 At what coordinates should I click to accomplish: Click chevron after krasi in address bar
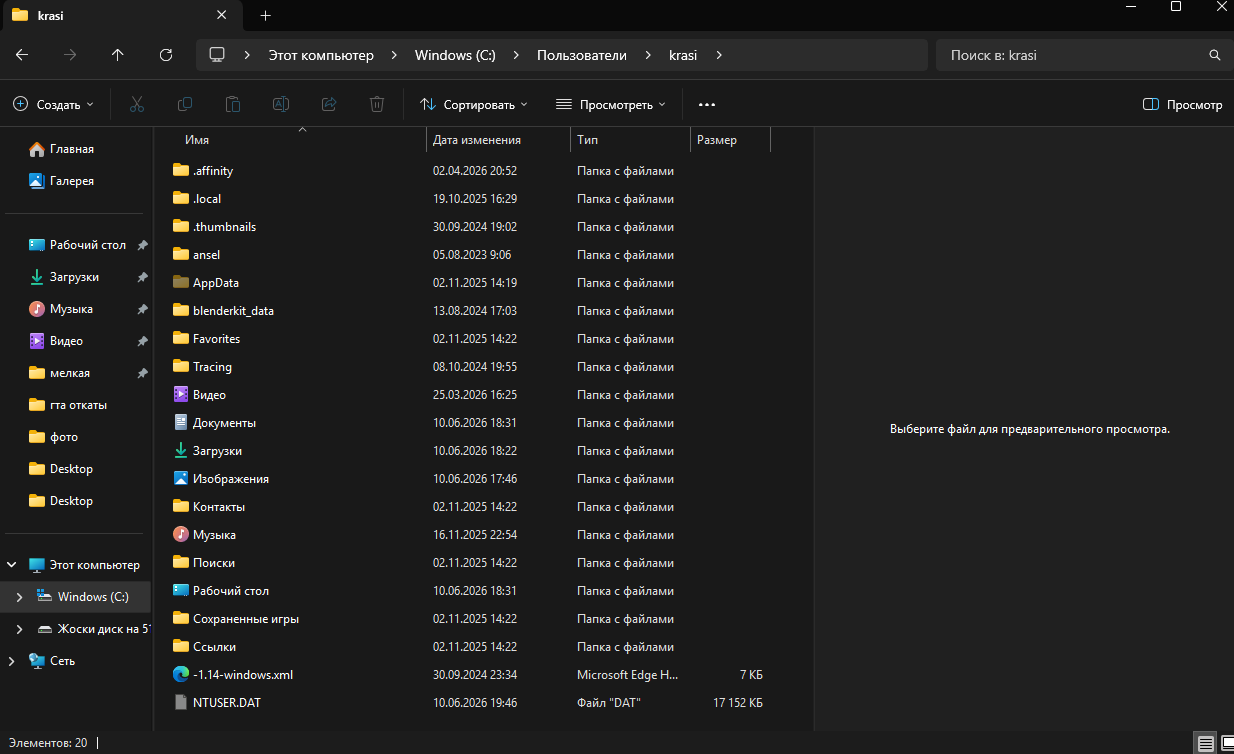click(718, 55)
